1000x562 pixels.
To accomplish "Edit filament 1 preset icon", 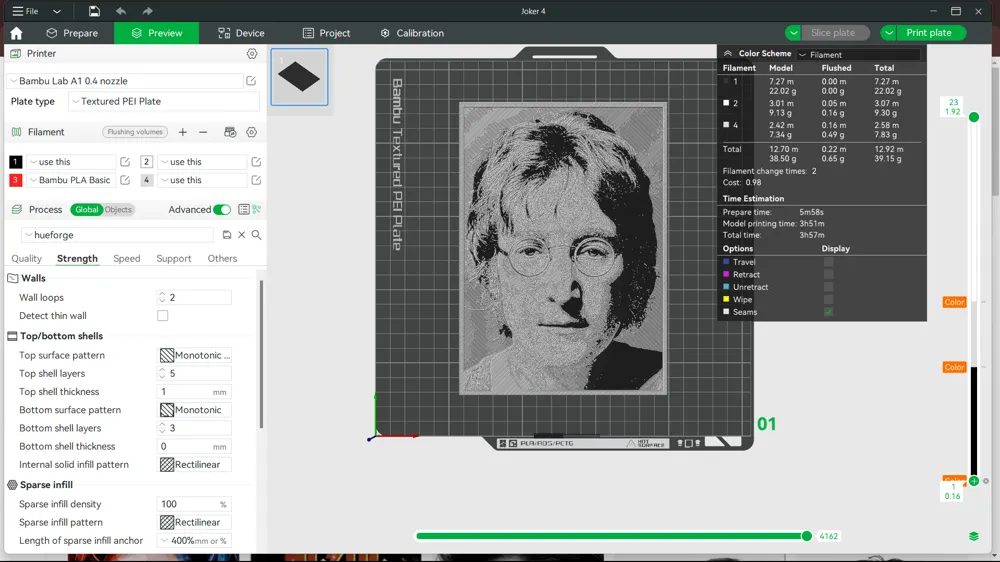I will [x=125, y=162].
